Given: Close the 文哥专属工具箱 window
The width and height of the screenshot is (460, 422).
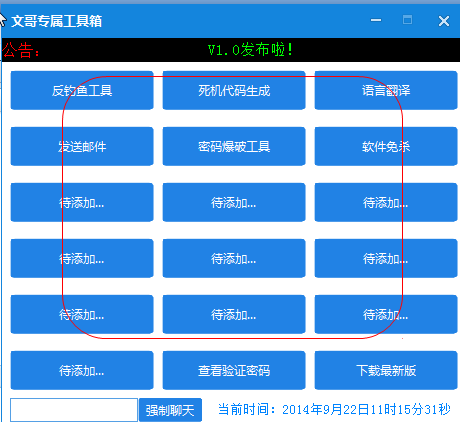Looking at the screenshot, I should point(444,21).
